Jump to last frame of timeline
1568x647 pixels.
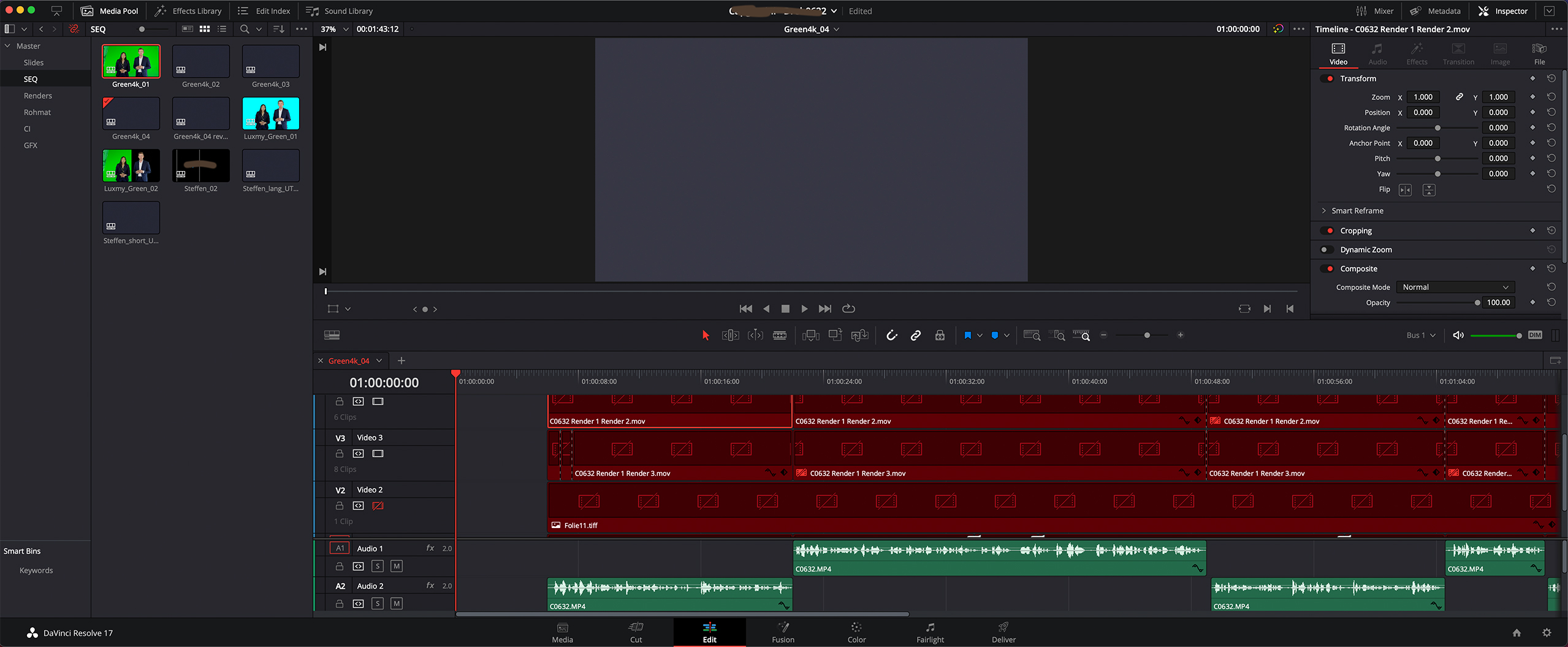[825, 308]
